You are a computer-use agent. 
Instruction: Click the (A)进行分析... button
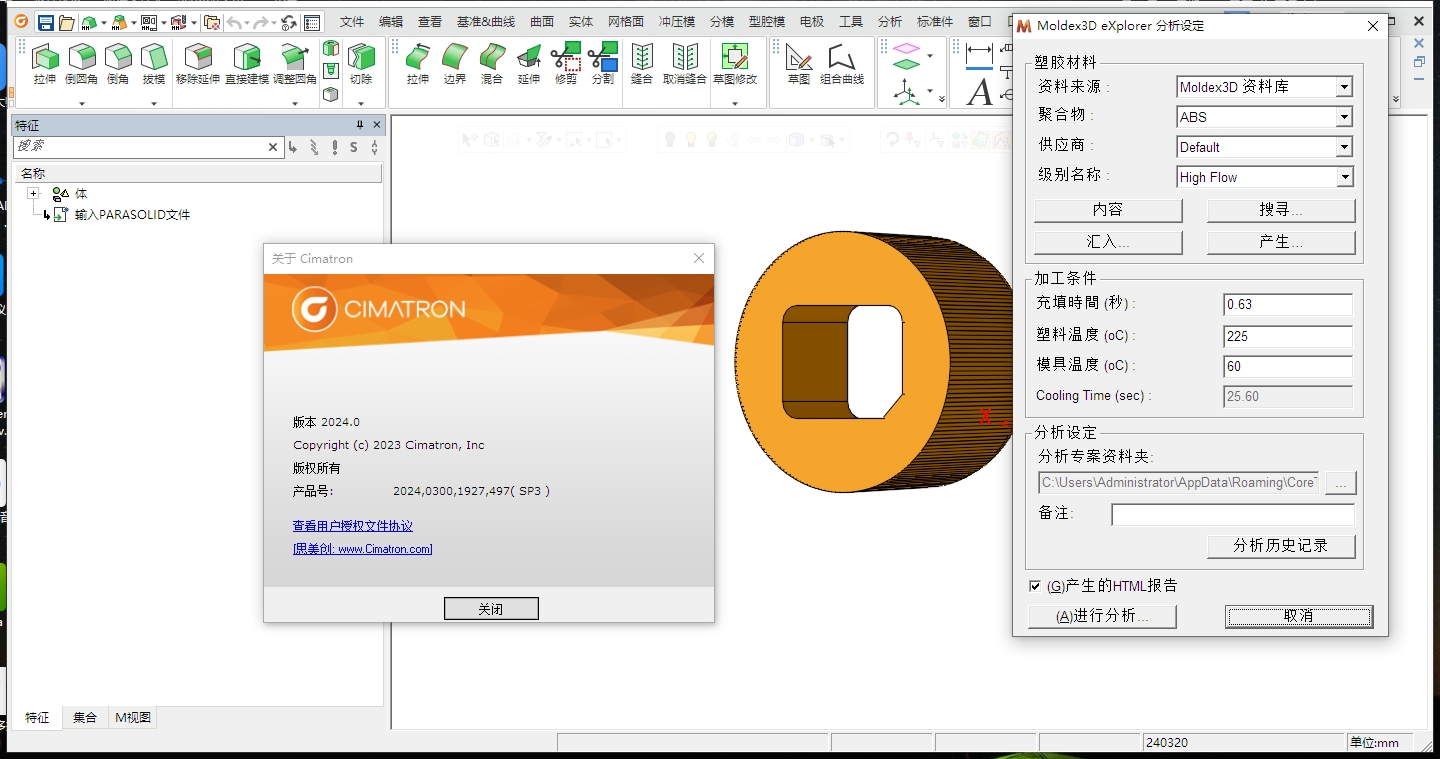[x=1102, y=616]
